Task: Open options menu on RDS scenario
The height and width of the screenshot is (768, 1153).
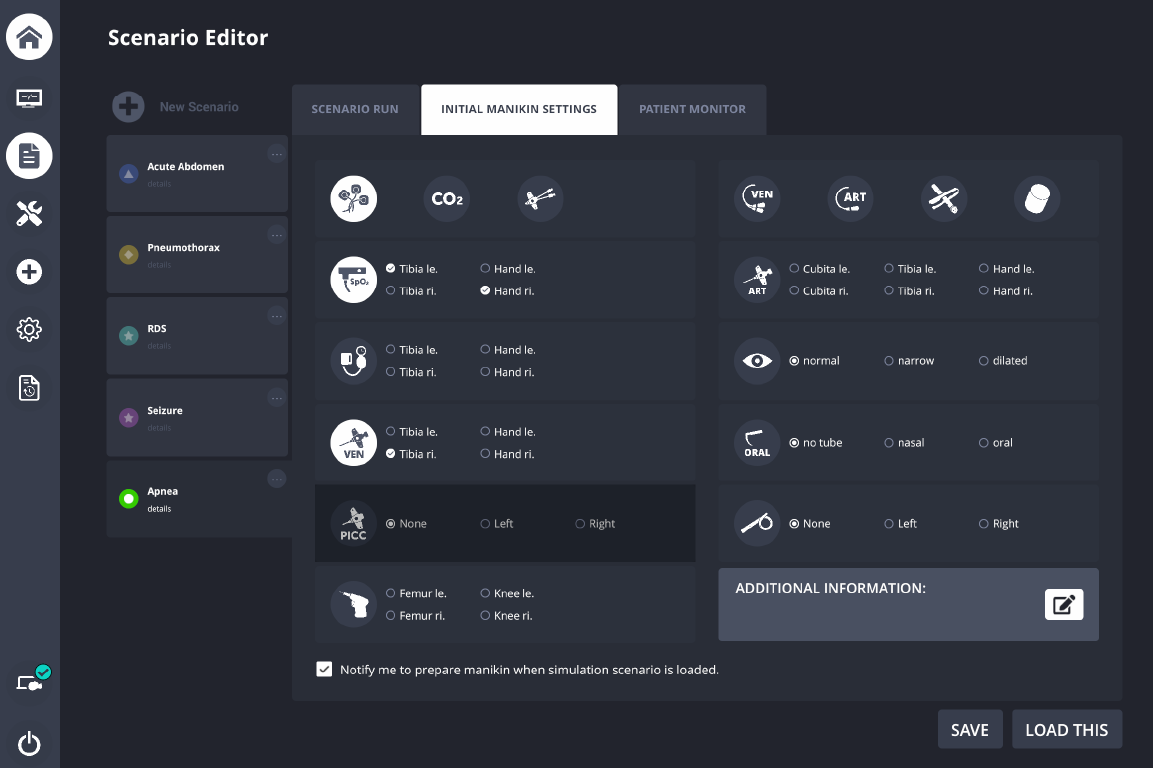Action: point(277,315)
